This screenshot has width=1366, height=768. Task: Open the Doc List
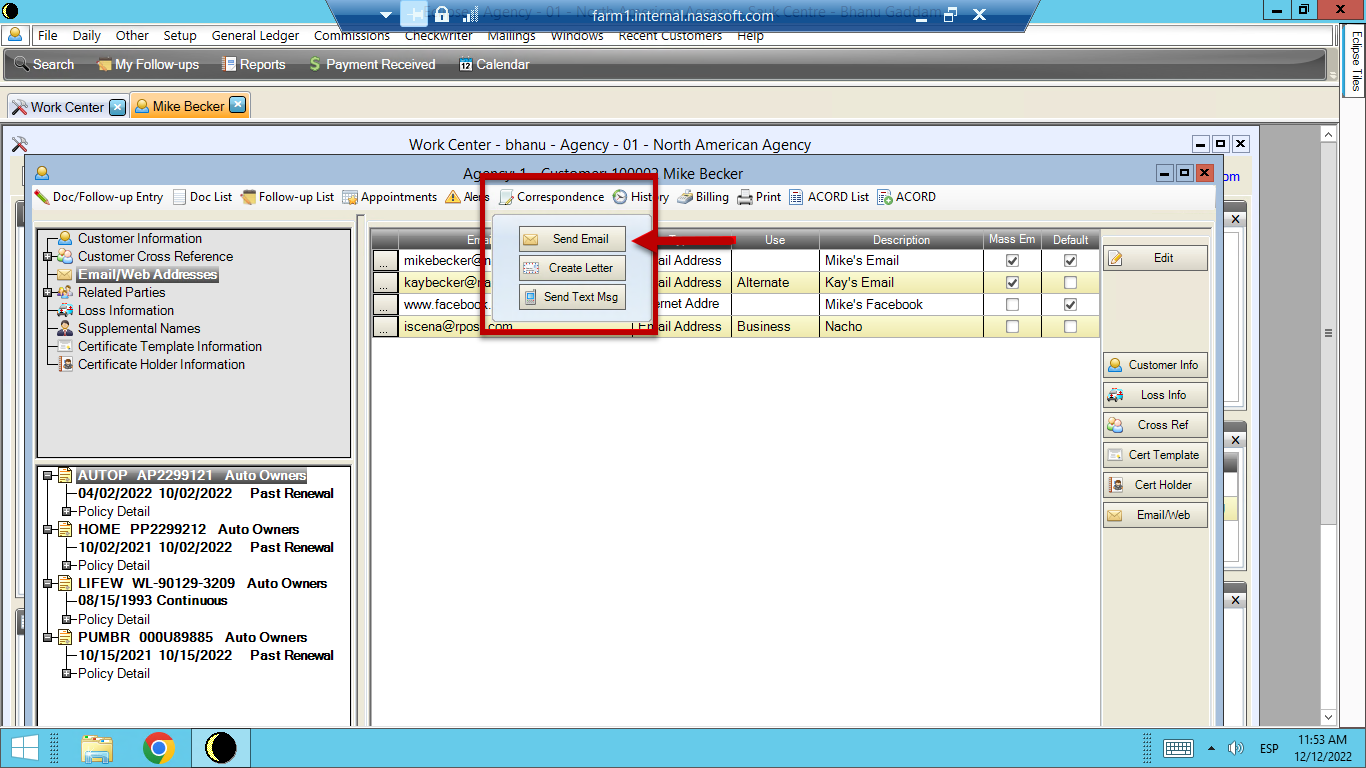coord(202,197)
